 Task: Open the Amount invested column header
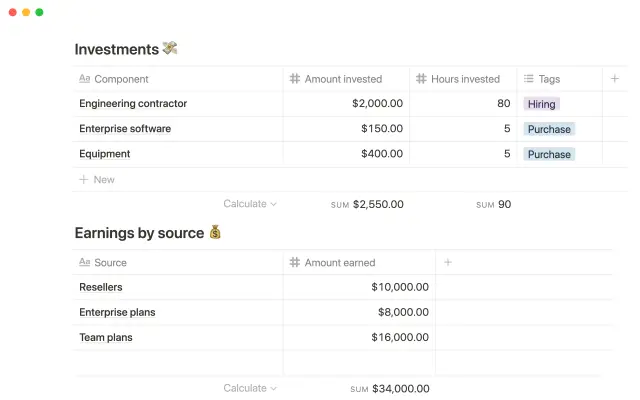(346, 79)
